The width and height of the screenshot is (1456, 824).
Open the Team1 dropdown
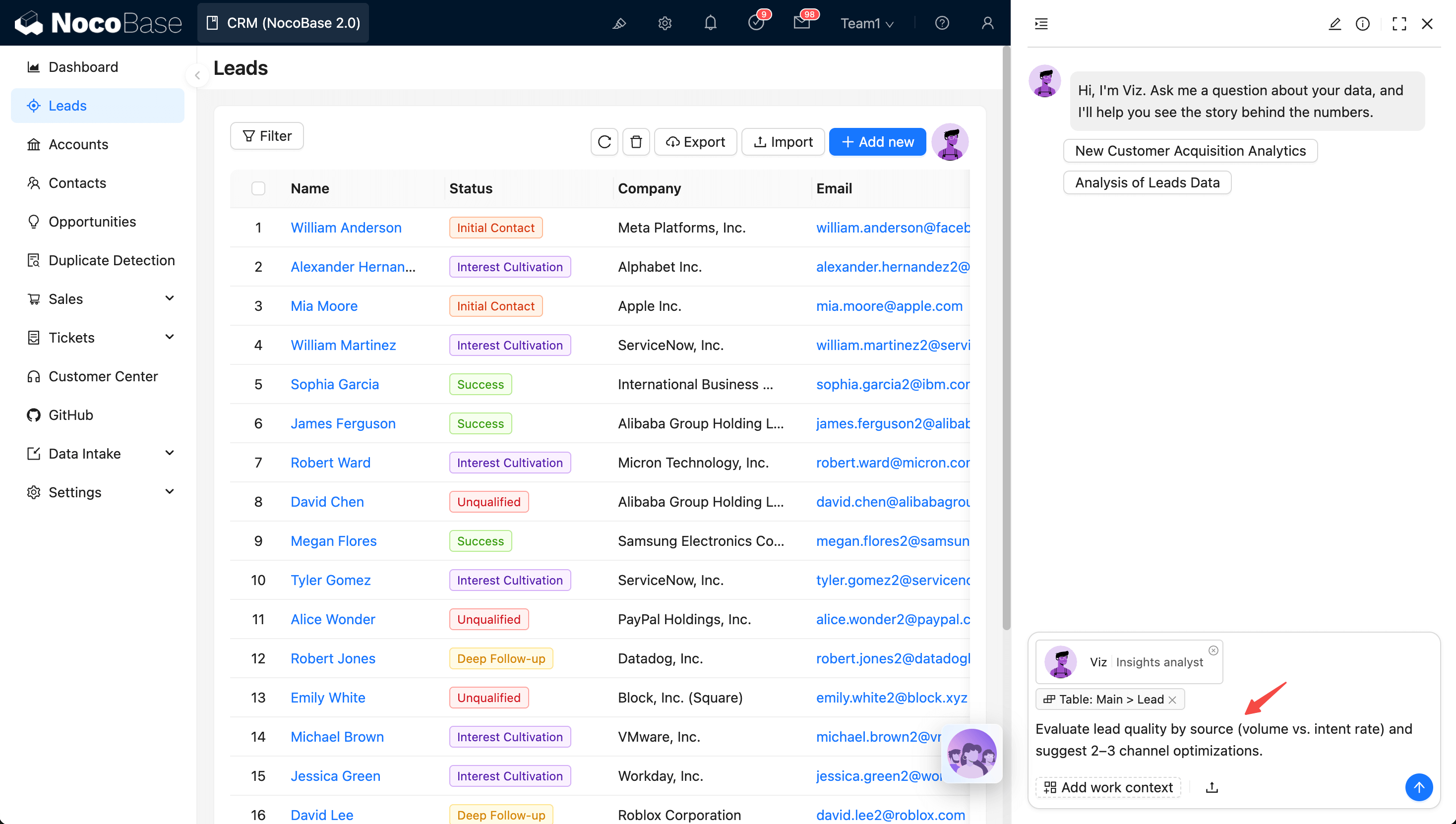pos(866,23)
